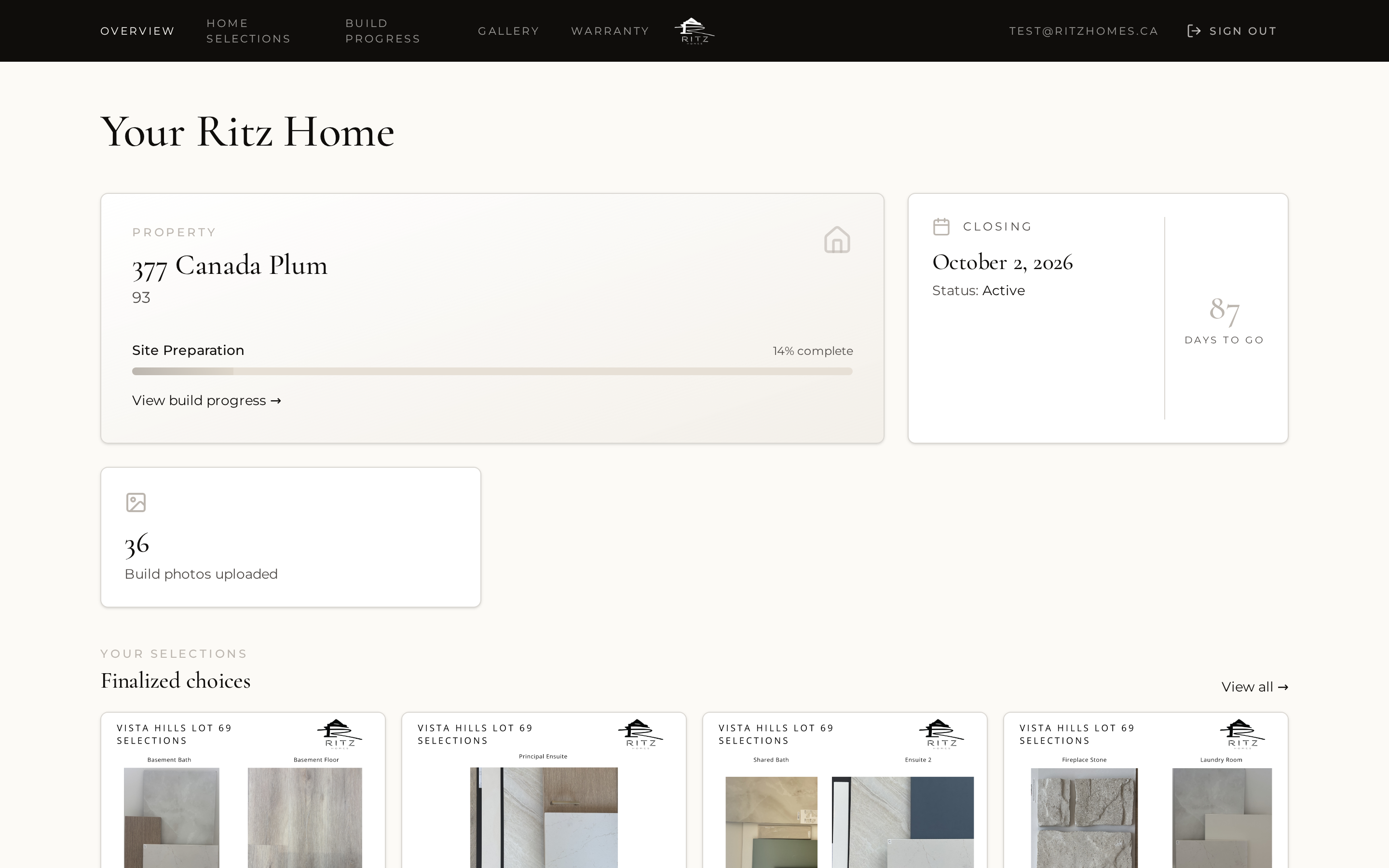Viewport: 1389px width, 868px height.
Task: Open the Build Progress nav item
Action: (383, 31)
